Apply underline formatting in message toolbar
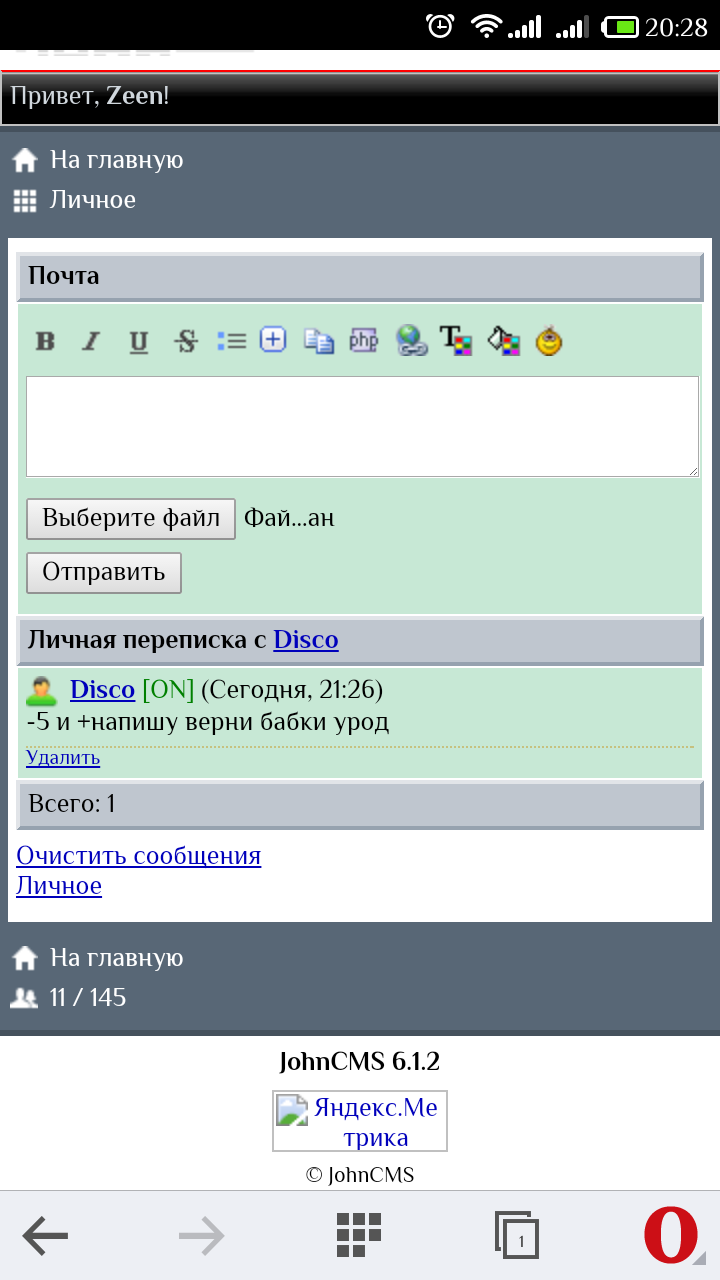 (x=139, y=342)
